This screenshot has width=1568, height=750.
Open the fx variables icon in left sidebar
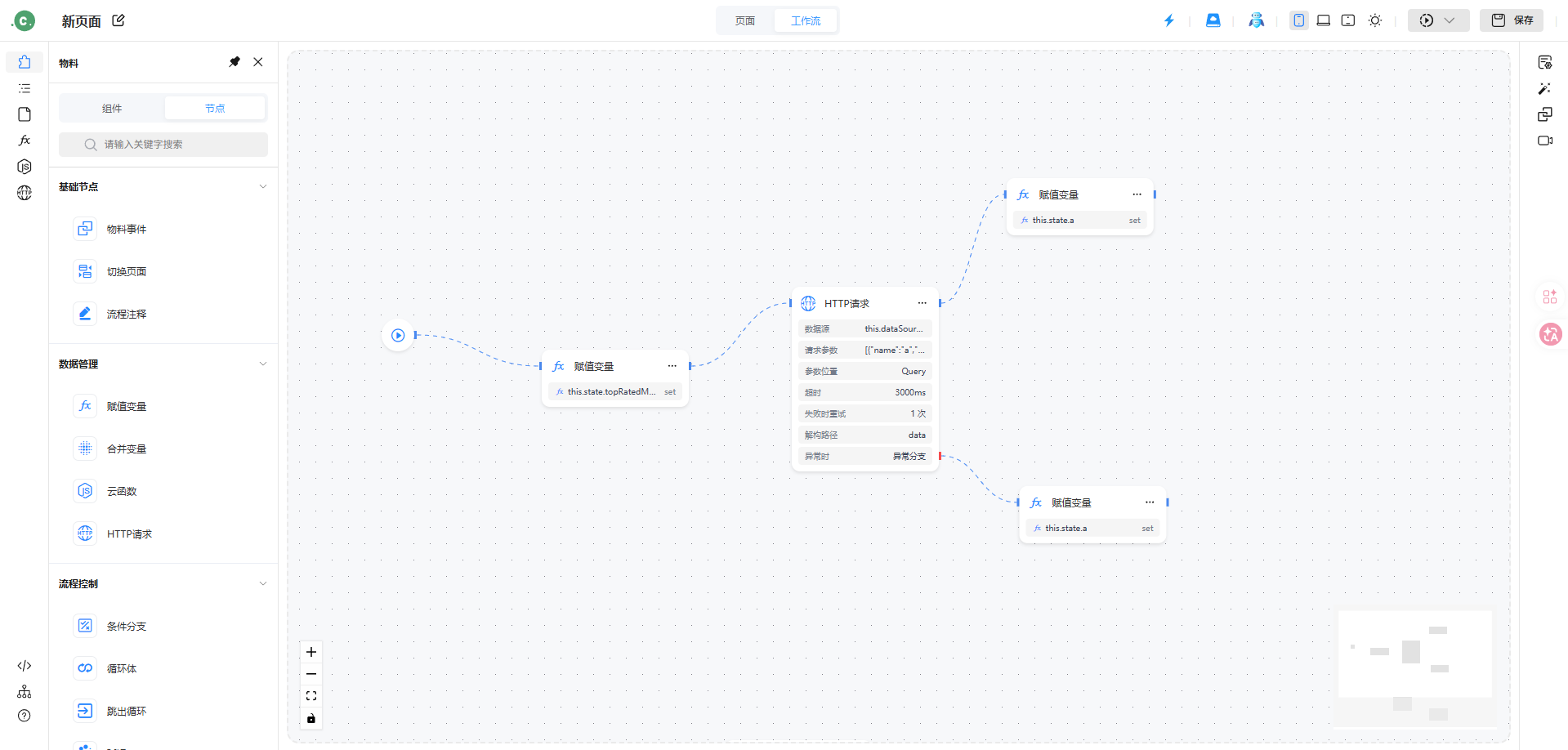coord(25,141)
